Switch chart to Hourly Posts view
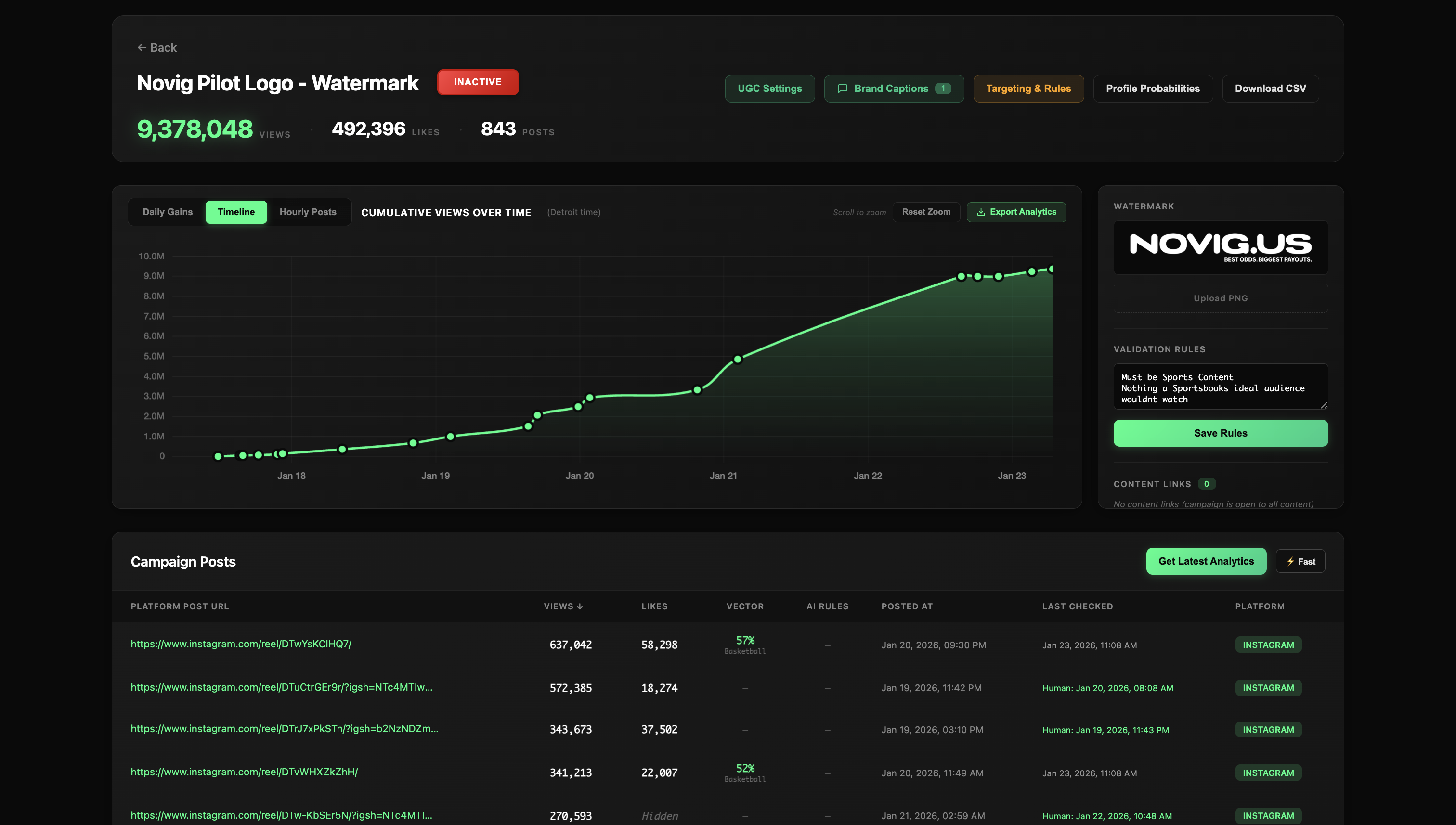1456x825 pixels. pos(308,211)
